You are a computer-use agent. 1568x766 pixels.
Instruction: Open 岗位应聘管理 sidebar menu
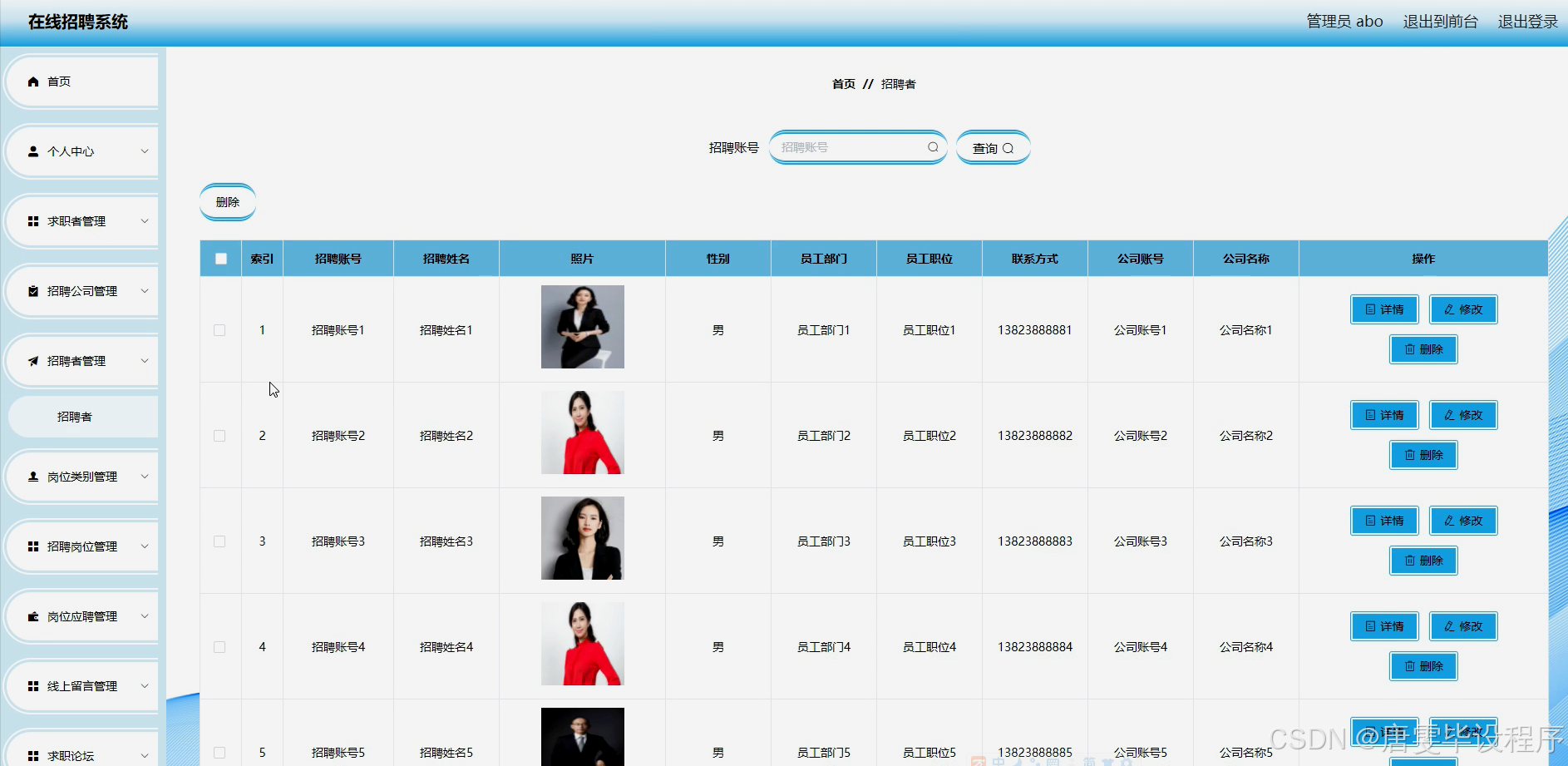coord(81,616)
